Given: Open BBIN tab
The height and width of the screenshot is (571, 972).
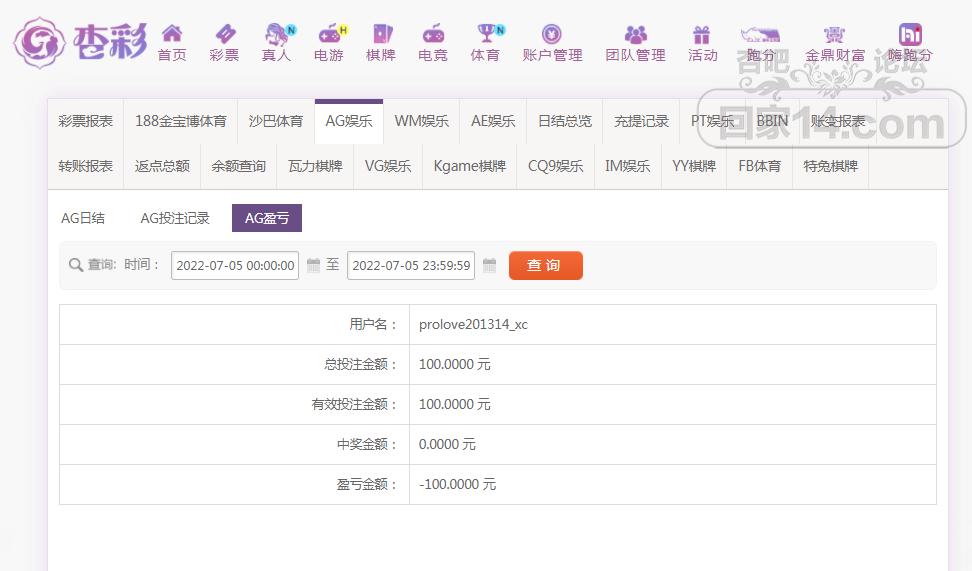Looking at the screenshot, I should pyautogui.click(x=772, y=122).
